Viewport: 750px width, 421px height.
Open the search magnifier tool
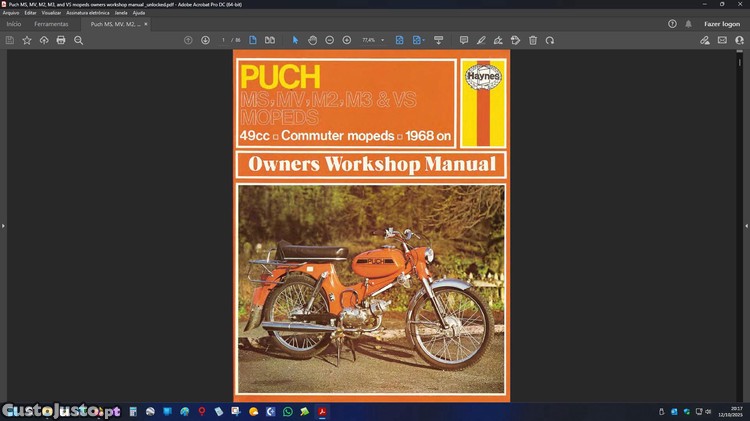pyautogui.click(x=78, y=40)
